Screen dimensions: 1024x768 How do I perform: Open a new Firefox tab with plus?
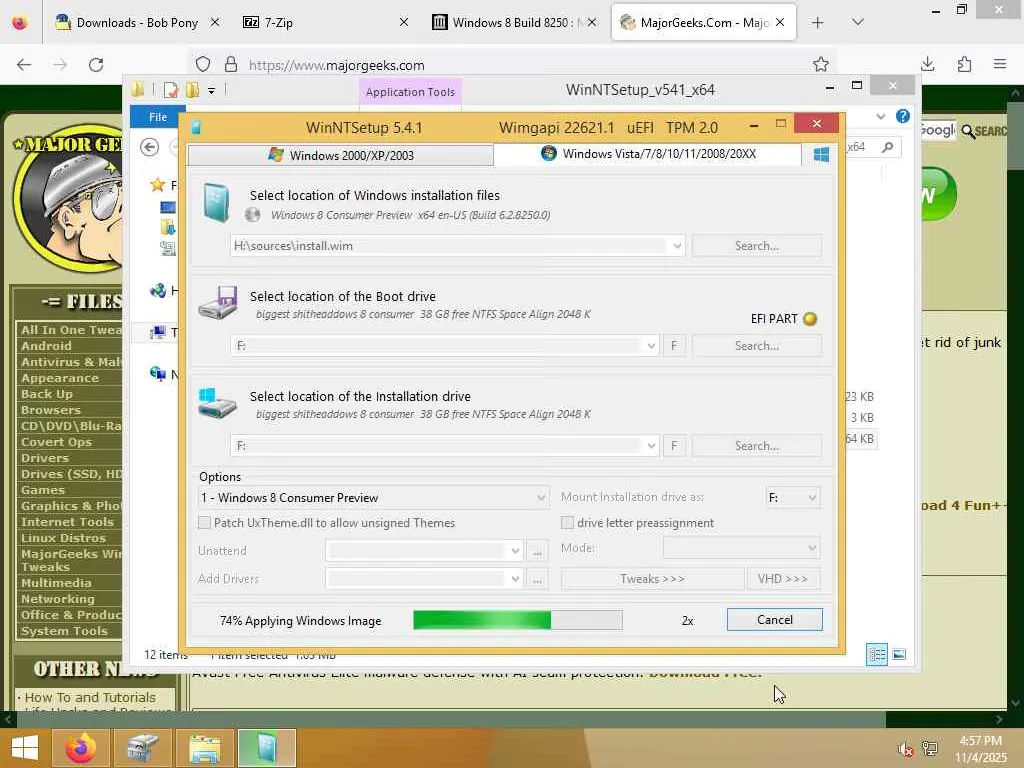818,23
